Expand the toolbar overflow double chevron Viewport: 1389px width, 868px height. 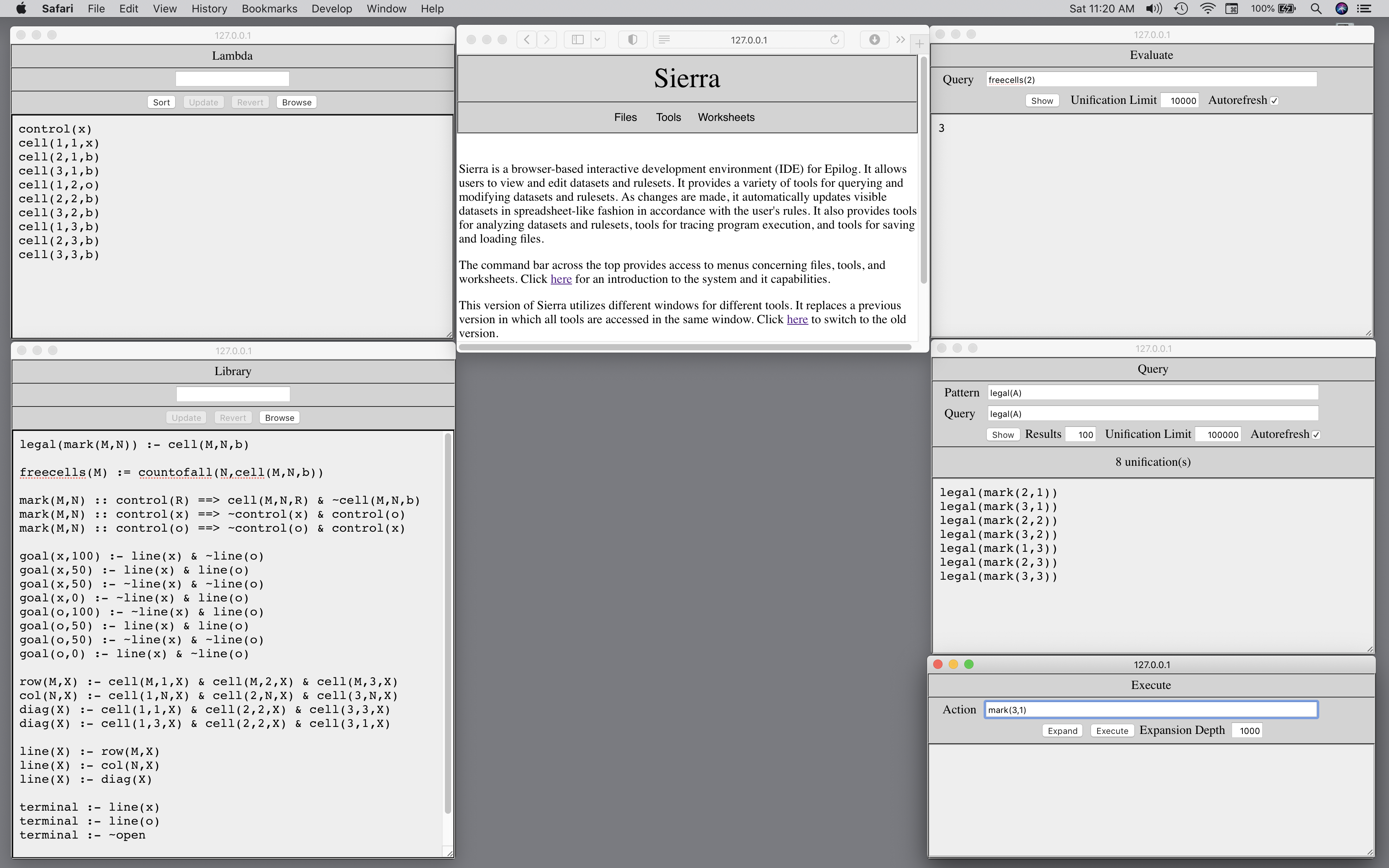point(900,40)
